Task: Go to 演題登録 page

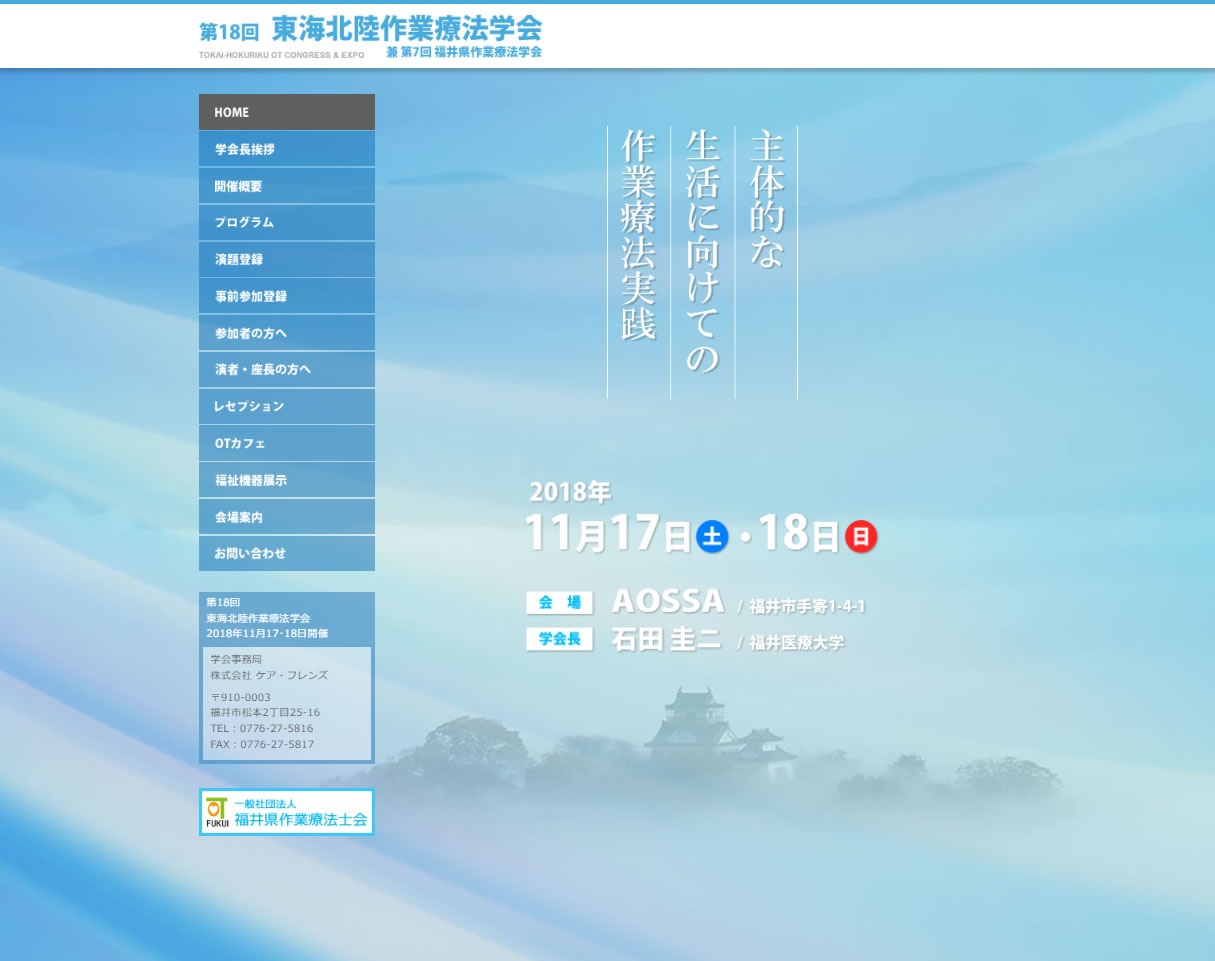Action: click(x=286, y=259)
